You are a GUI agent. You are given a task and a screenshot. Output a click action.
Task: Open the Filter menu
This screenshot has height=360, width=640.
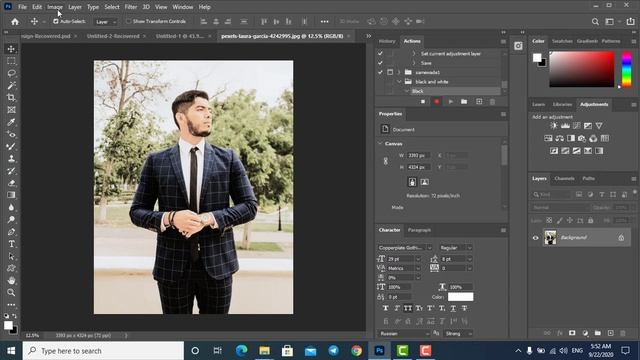[131, 7]
